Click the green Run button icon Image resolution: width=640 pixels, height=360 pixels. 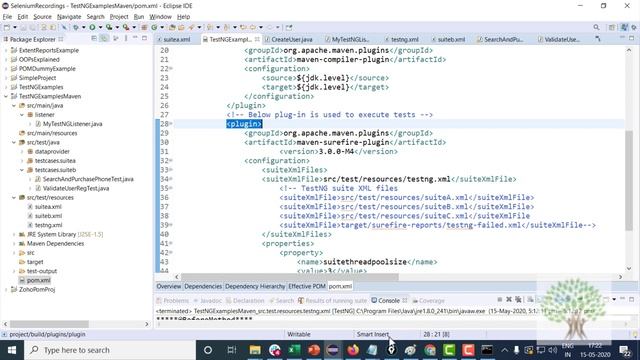[92, 27]
